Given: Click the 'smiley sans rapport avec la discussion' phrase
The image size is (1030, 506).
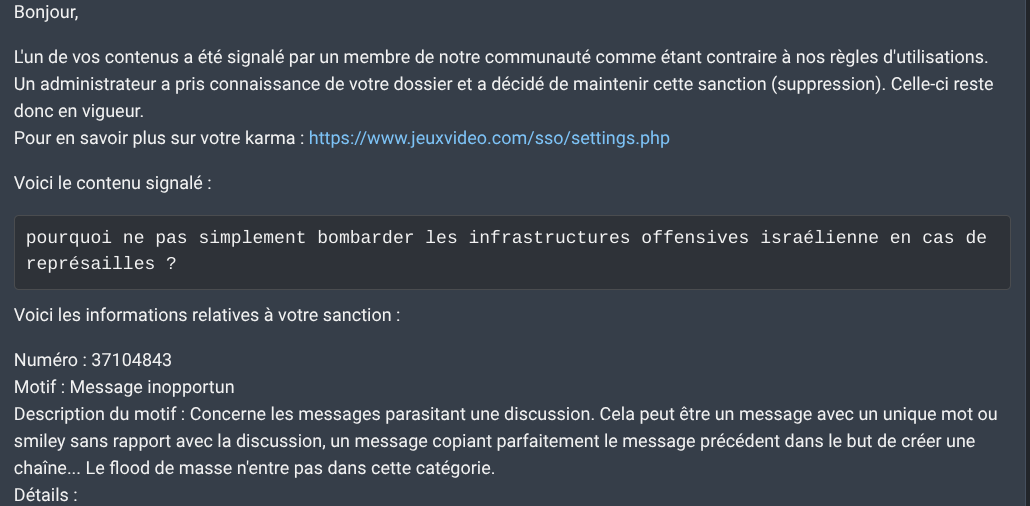Looking at the screenshot, I should tap(169, 441).
